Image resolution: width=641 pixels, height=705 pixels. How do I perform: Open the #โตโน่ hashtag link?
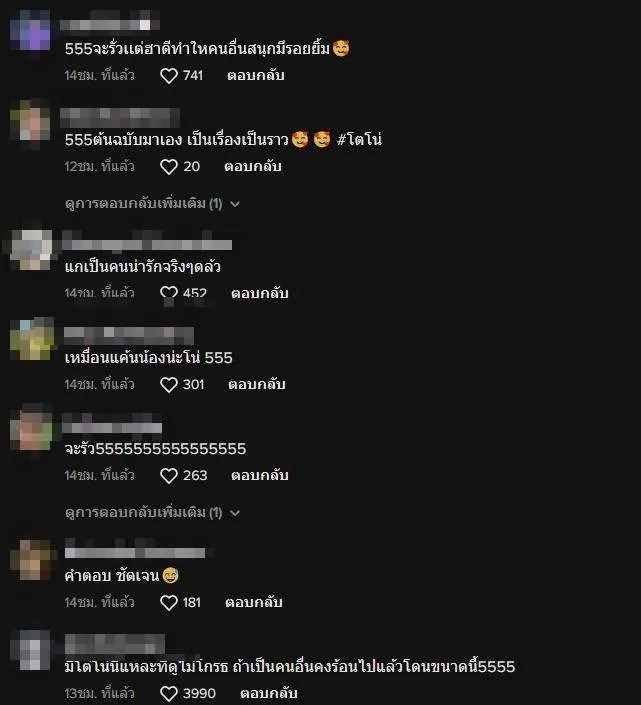point(360,139)
